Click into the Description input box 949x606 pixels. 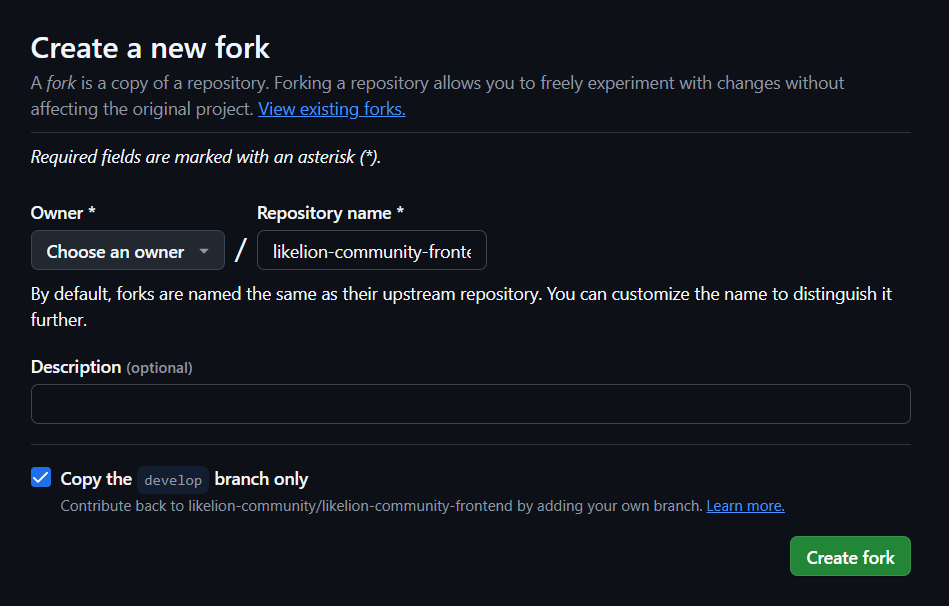point(470,404)
